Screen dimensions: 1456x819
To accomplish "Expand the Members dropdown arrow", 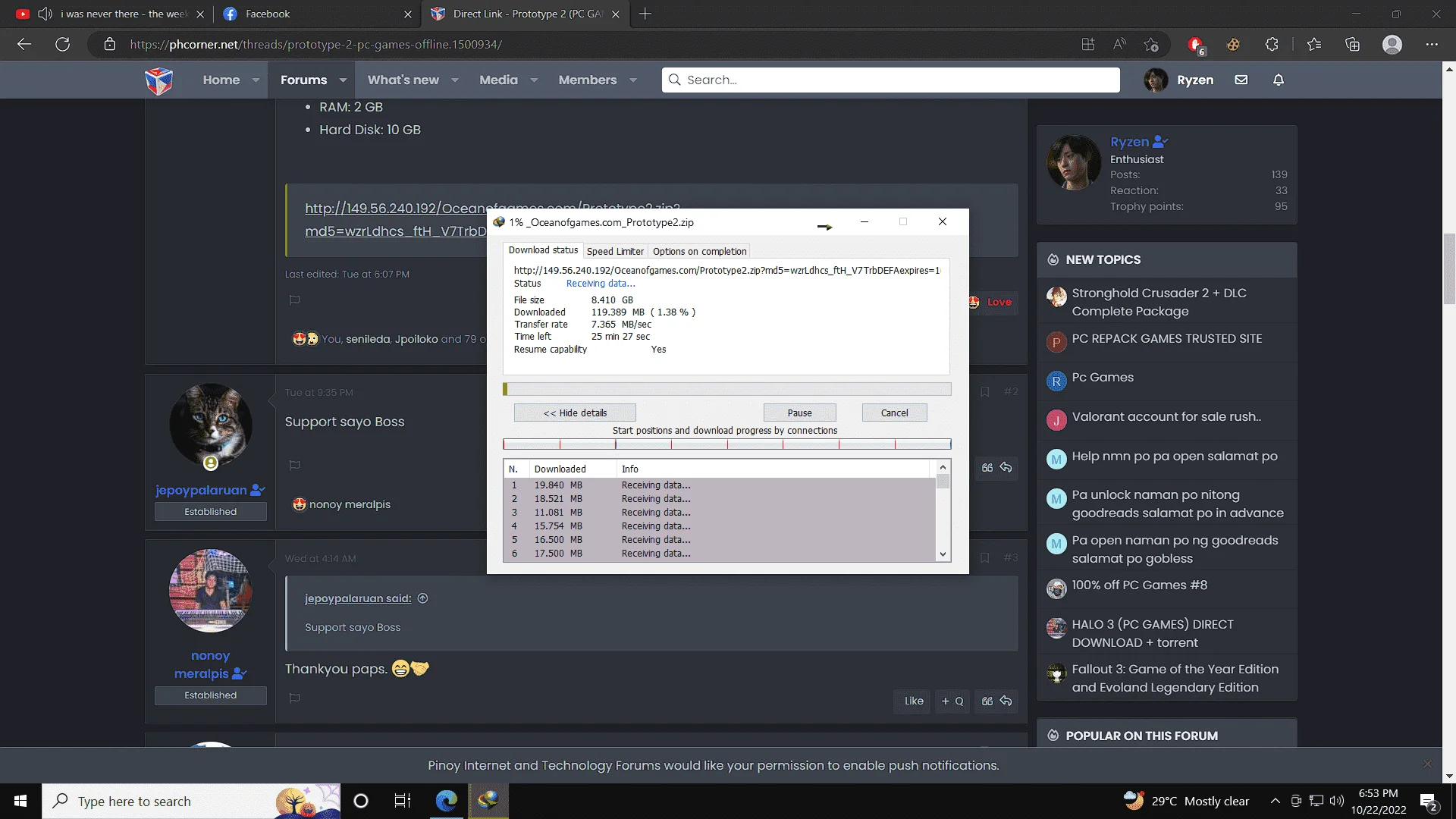I will 633,80.
